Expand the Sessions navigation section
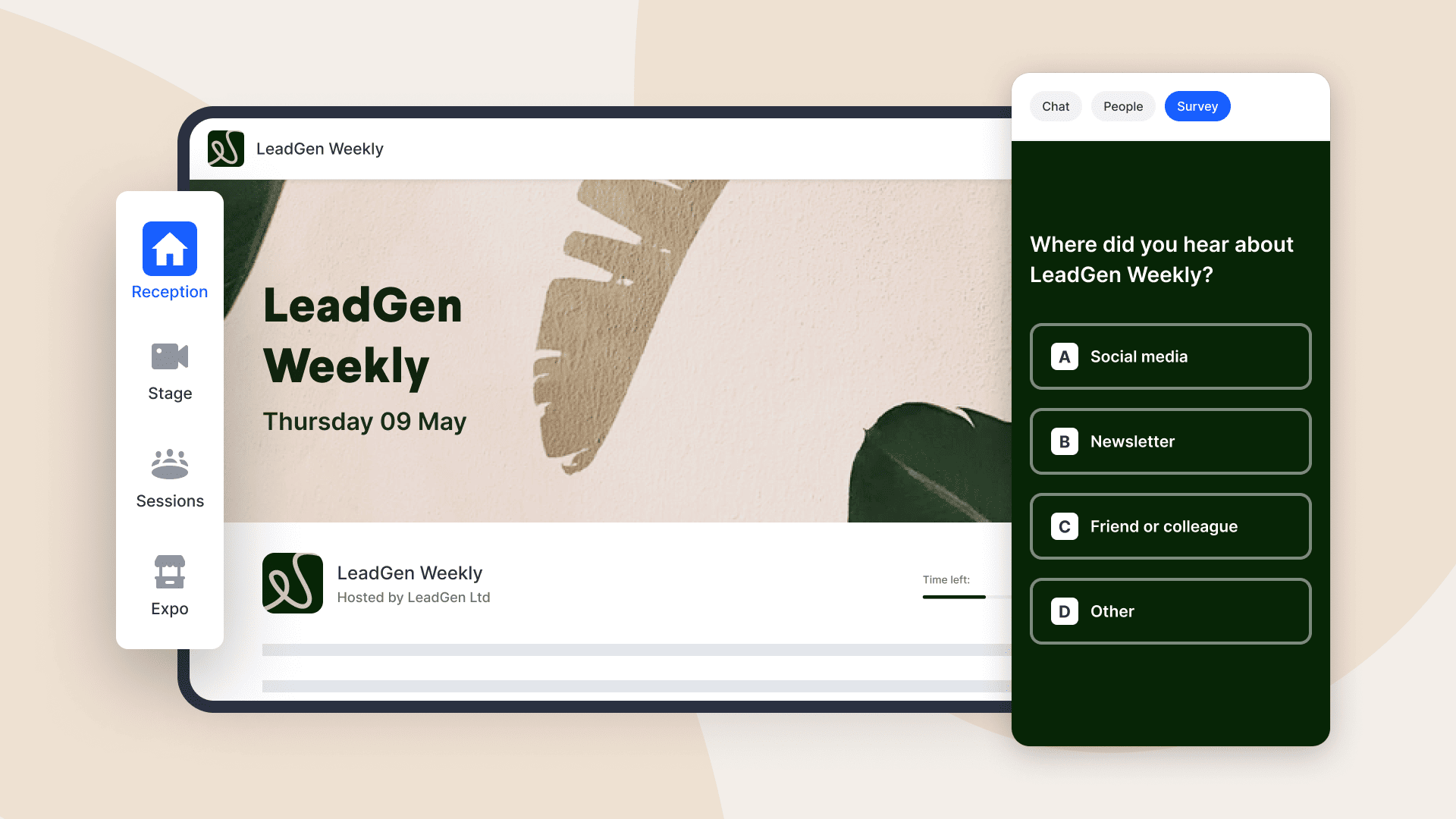Image resolution: width=1456 pixels, height=819 pixels. 170,476
